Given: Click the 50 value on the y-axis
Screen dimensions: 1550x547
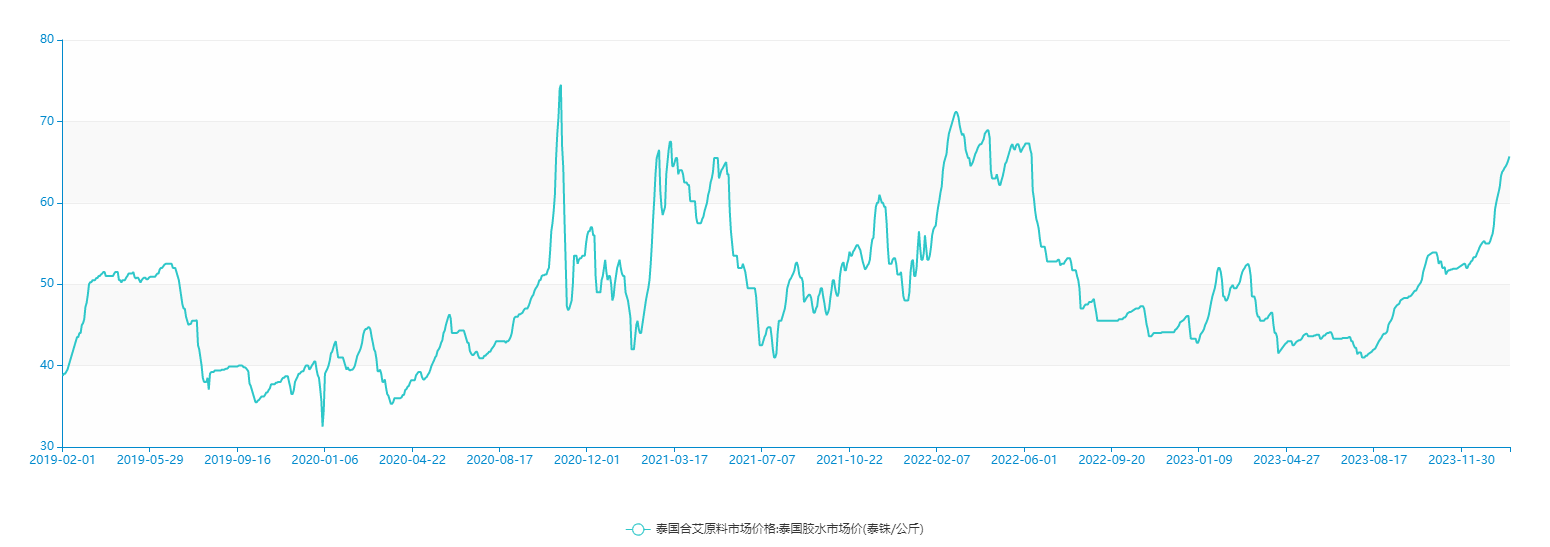Looking at the screenshot, I should 46,284.
